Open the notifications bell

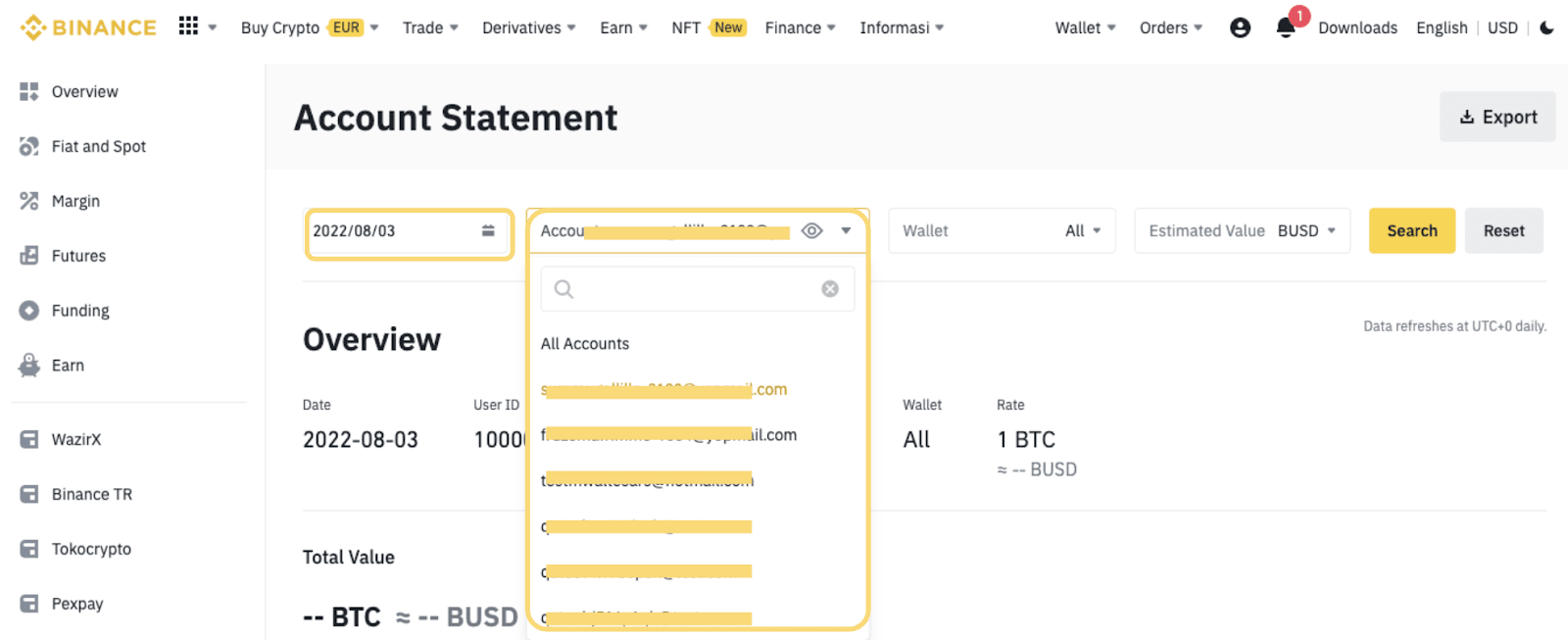(x=1286, y=27)
